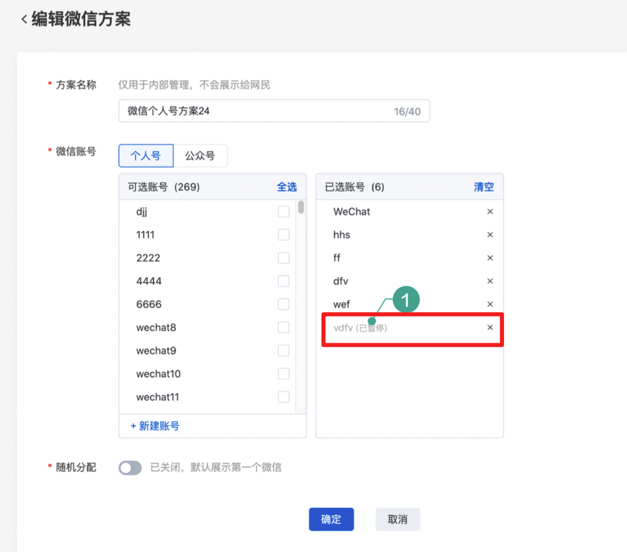Enable the 随机分配 toggle switch
This screenshot has height=552, width=627.
[130, 467]
